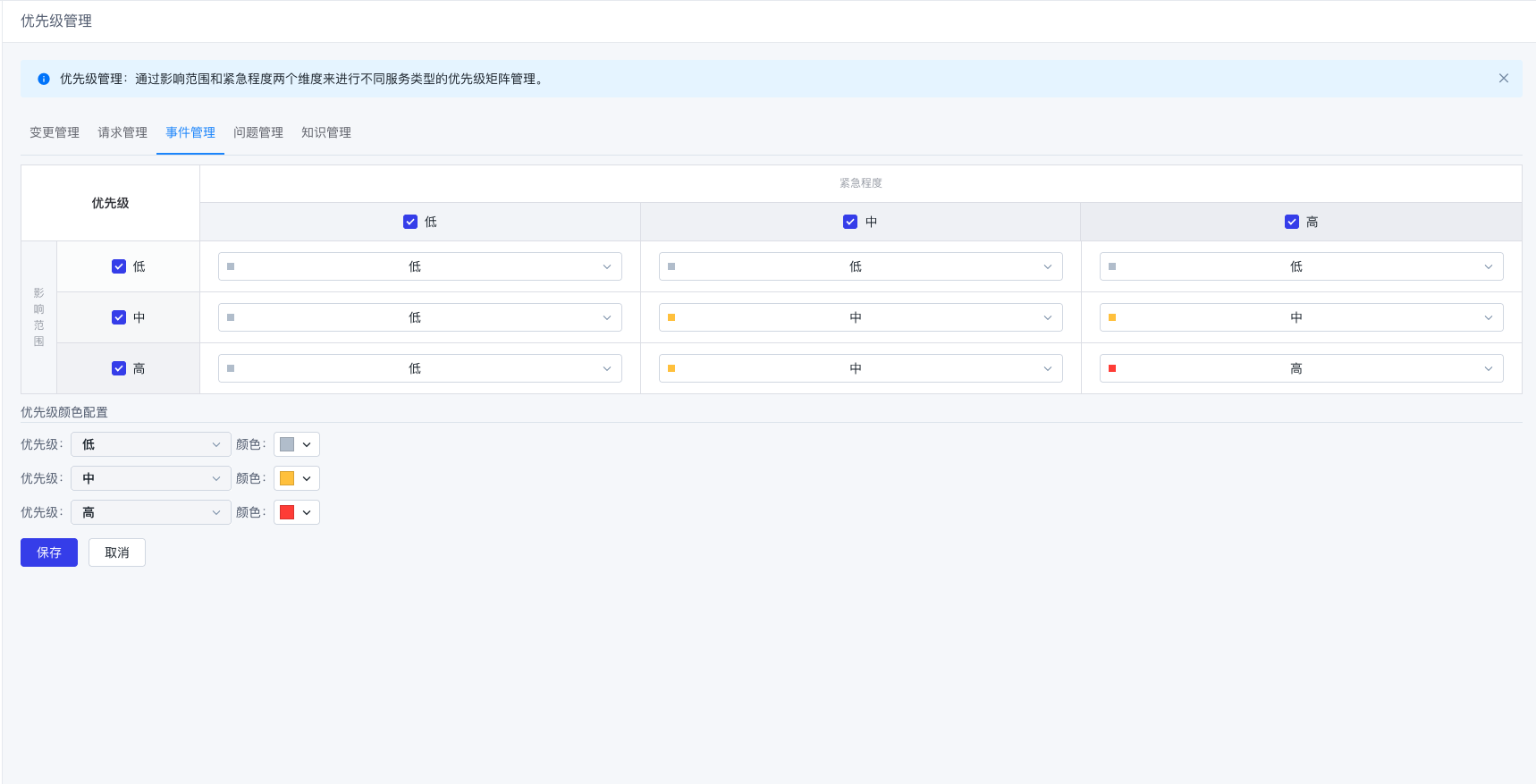Click the info icon in the banner
This screenshot has height=784, width=1536.
tap(44, 79)
